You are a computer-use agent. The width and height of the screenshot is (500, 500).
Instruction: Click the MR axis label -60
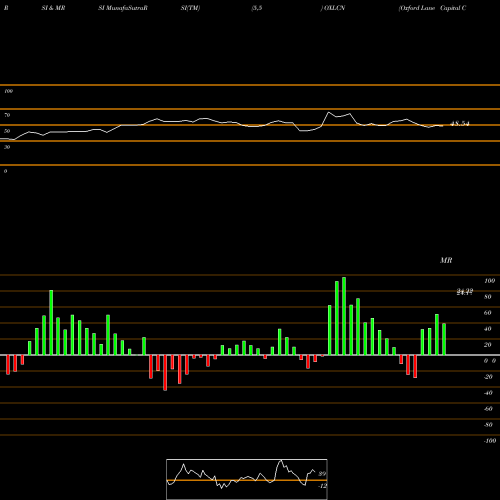click(488, 409)
